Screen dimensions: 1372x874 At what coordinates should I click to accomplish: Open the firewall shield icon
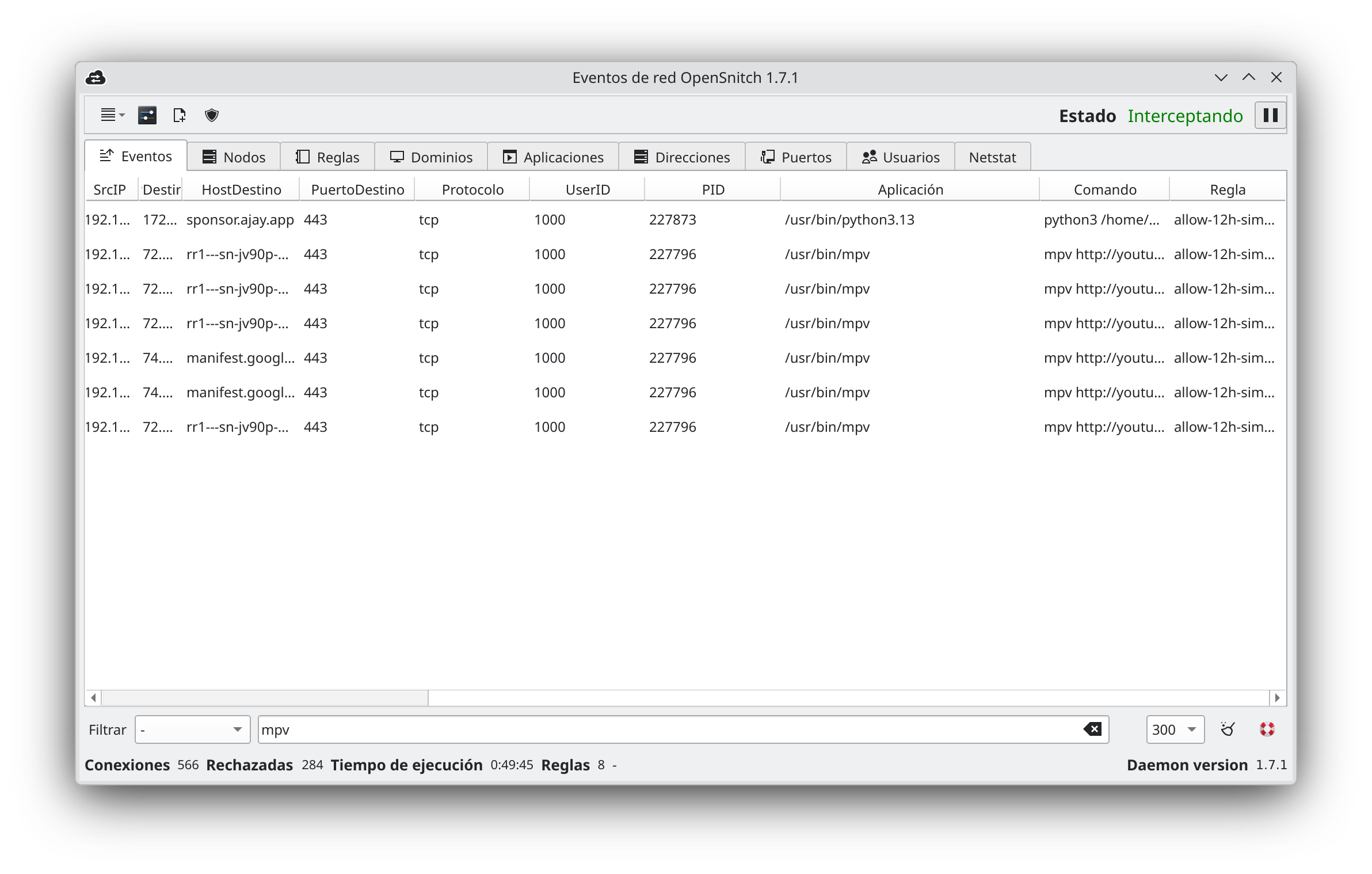pyautogui.click(x=212, y=115)
